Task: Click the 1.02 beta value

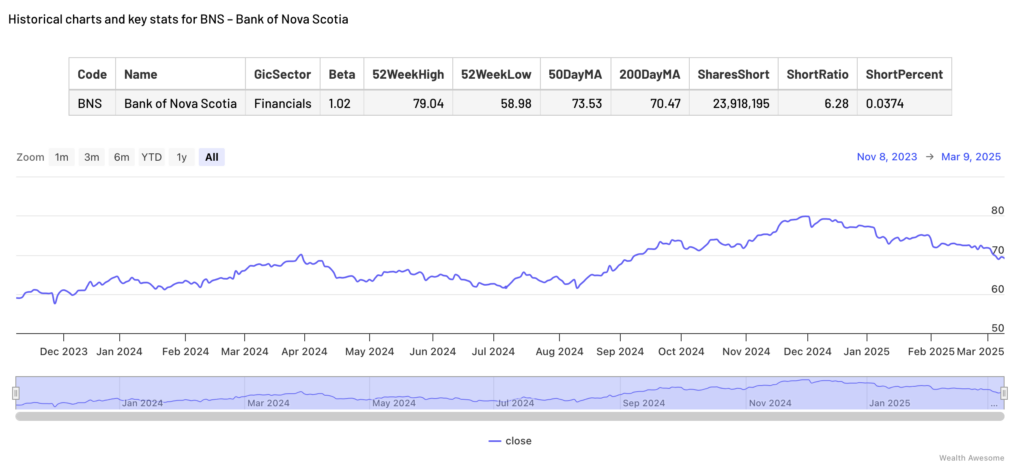Action: [x=342, y=103]
